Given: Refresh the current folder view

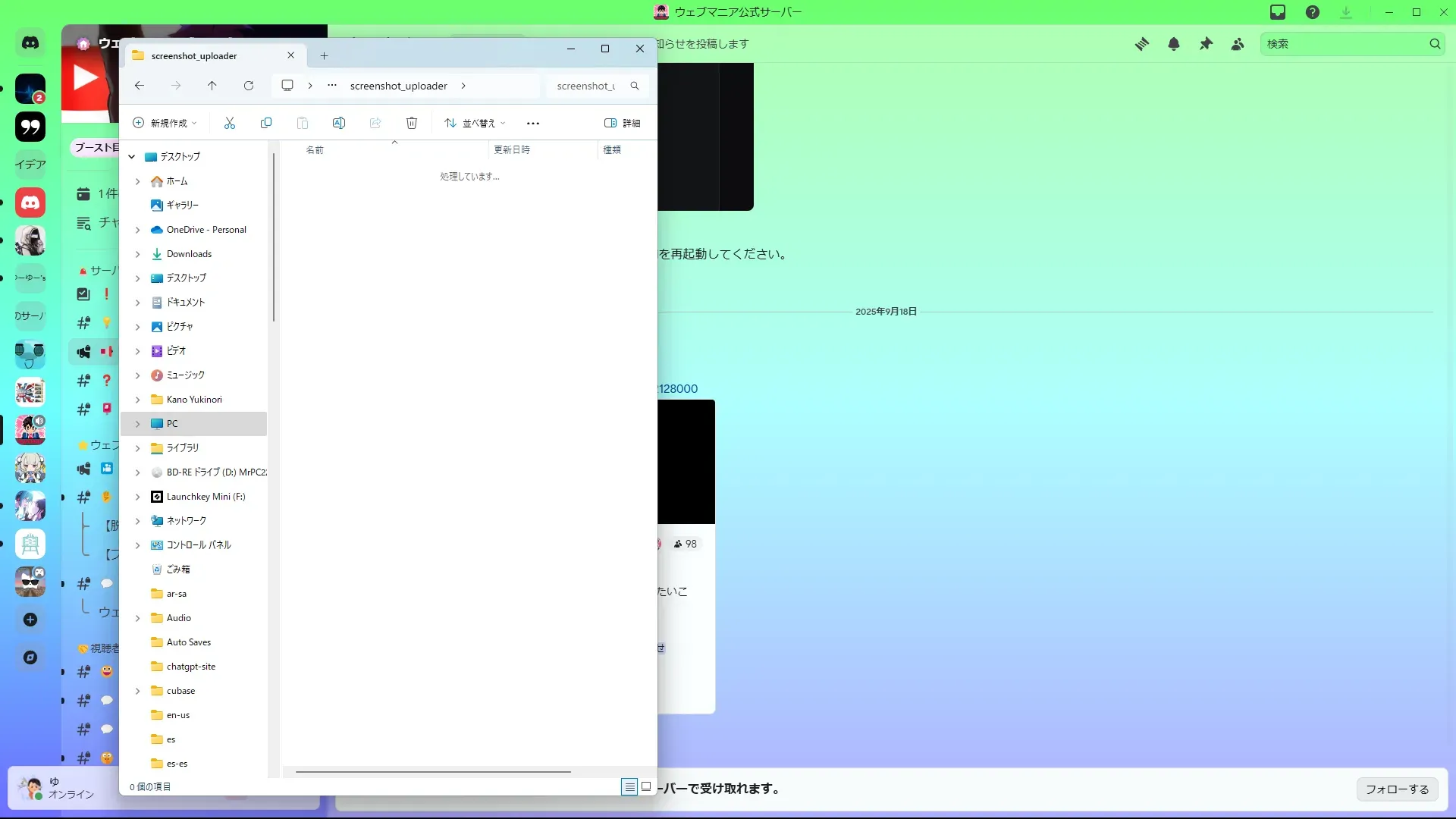Looking at the screenshot, I should point(249,86).
